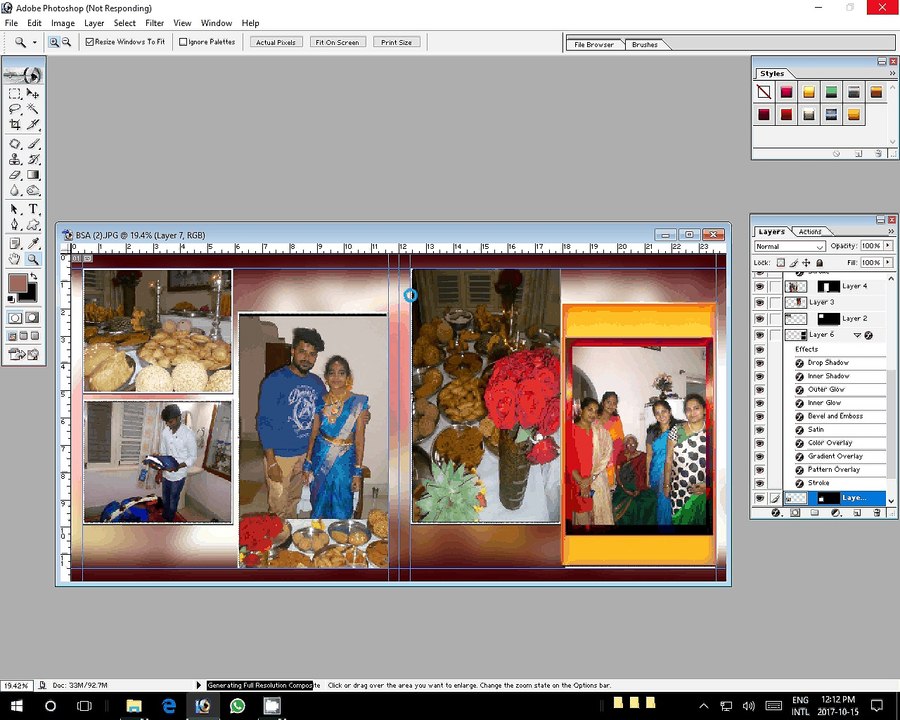Hide Layer 3 visibility eye
This screenshot has width=900, height=720.
760,302
